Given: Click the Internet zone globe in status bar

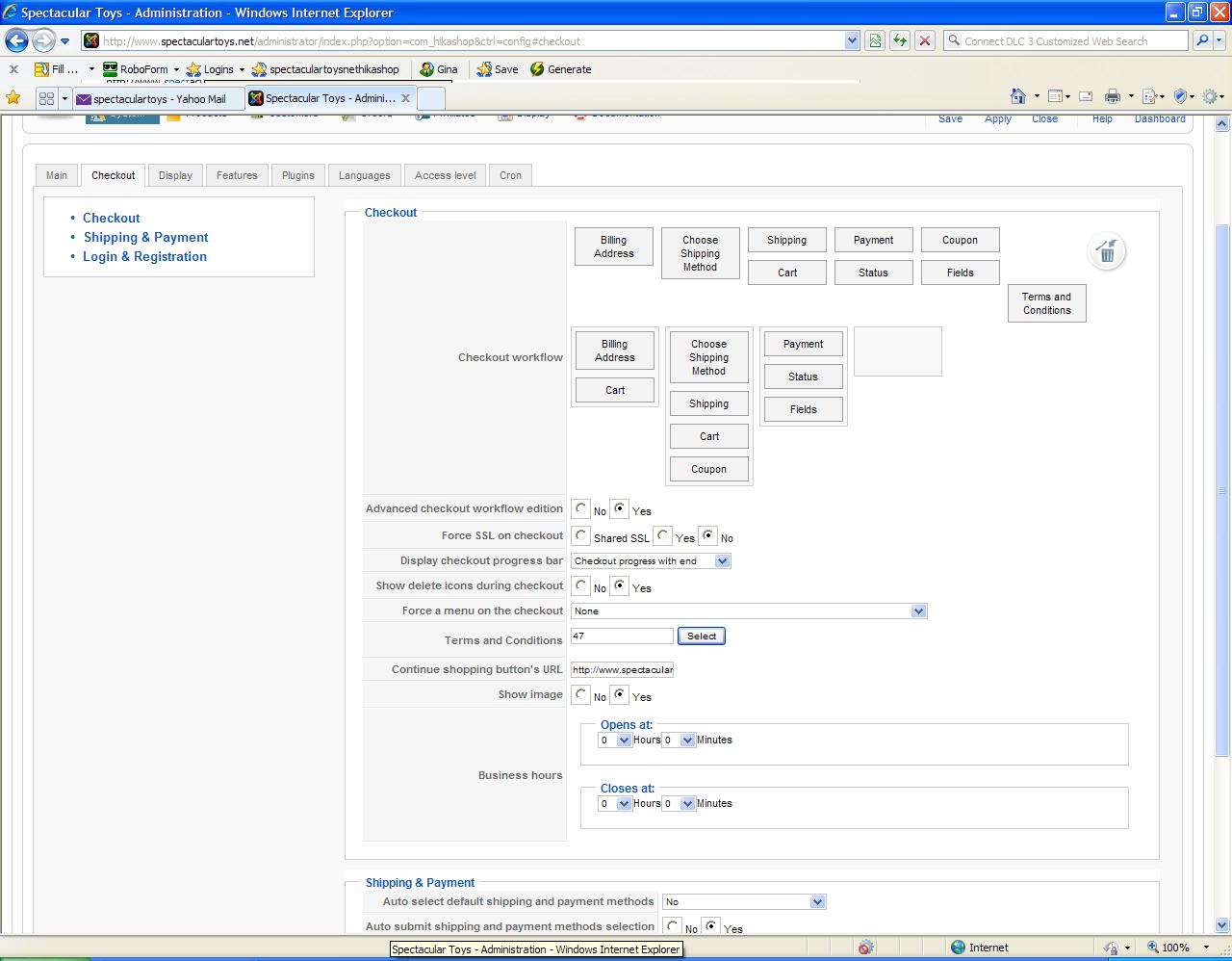Looking at the screenshot, I should point(958,948).
